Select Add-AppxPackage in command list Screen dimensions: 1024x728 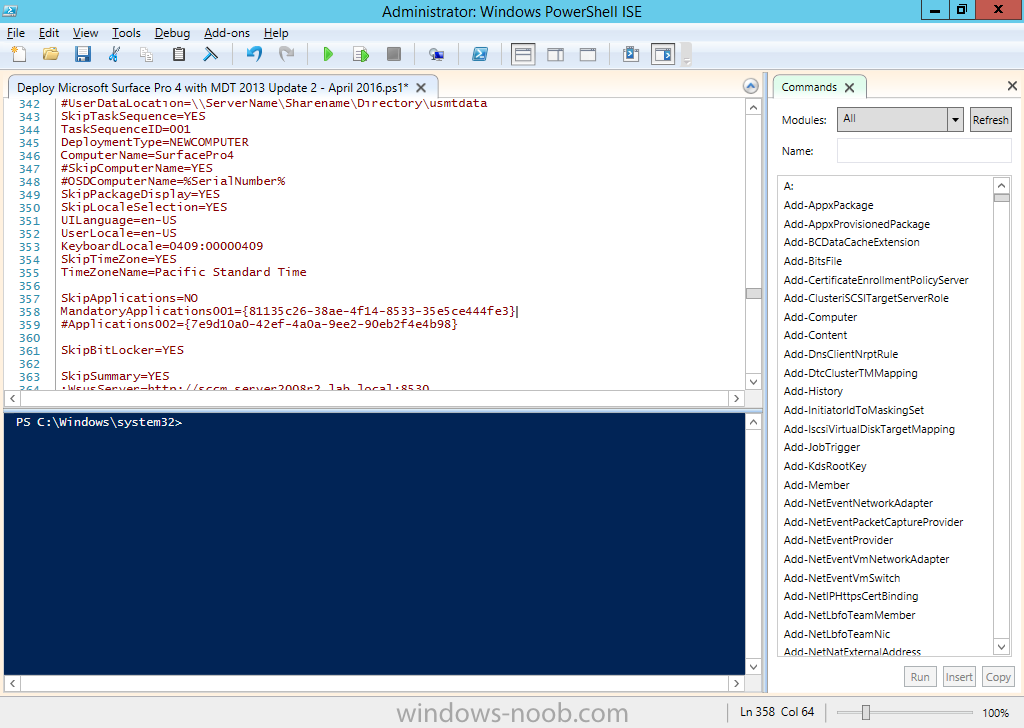point(828,205)
